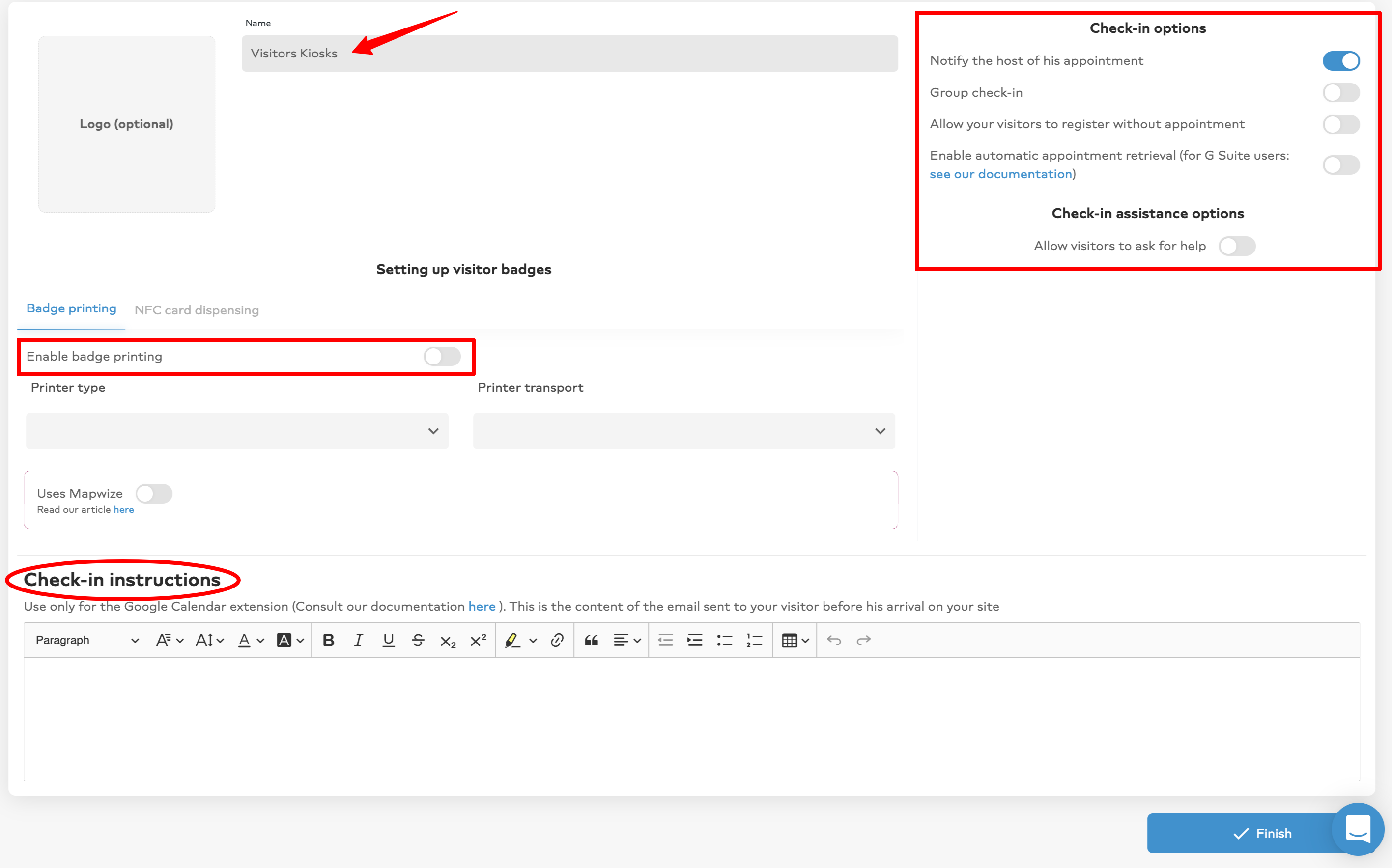Click the font color icon
The width and height of the screenshot is (1392, 868).
click(245, 640)
